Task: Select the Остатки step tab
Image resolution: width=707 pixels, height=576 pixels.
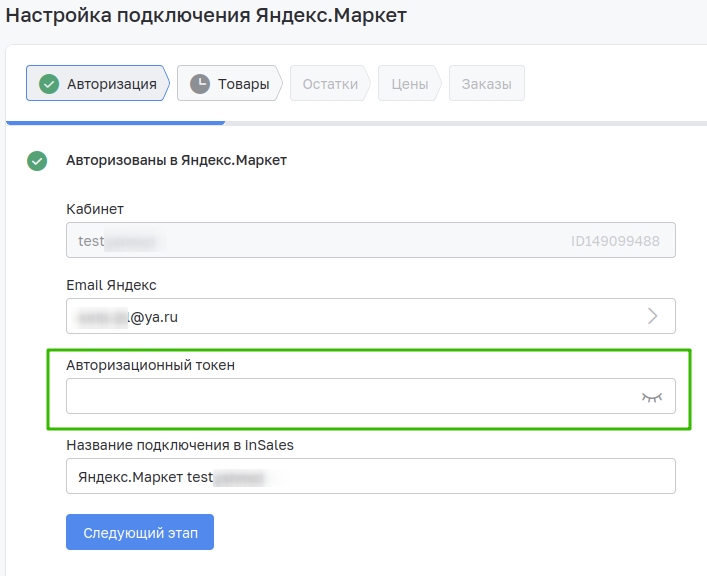Action: pyautogui.click(x=330, y=83)
